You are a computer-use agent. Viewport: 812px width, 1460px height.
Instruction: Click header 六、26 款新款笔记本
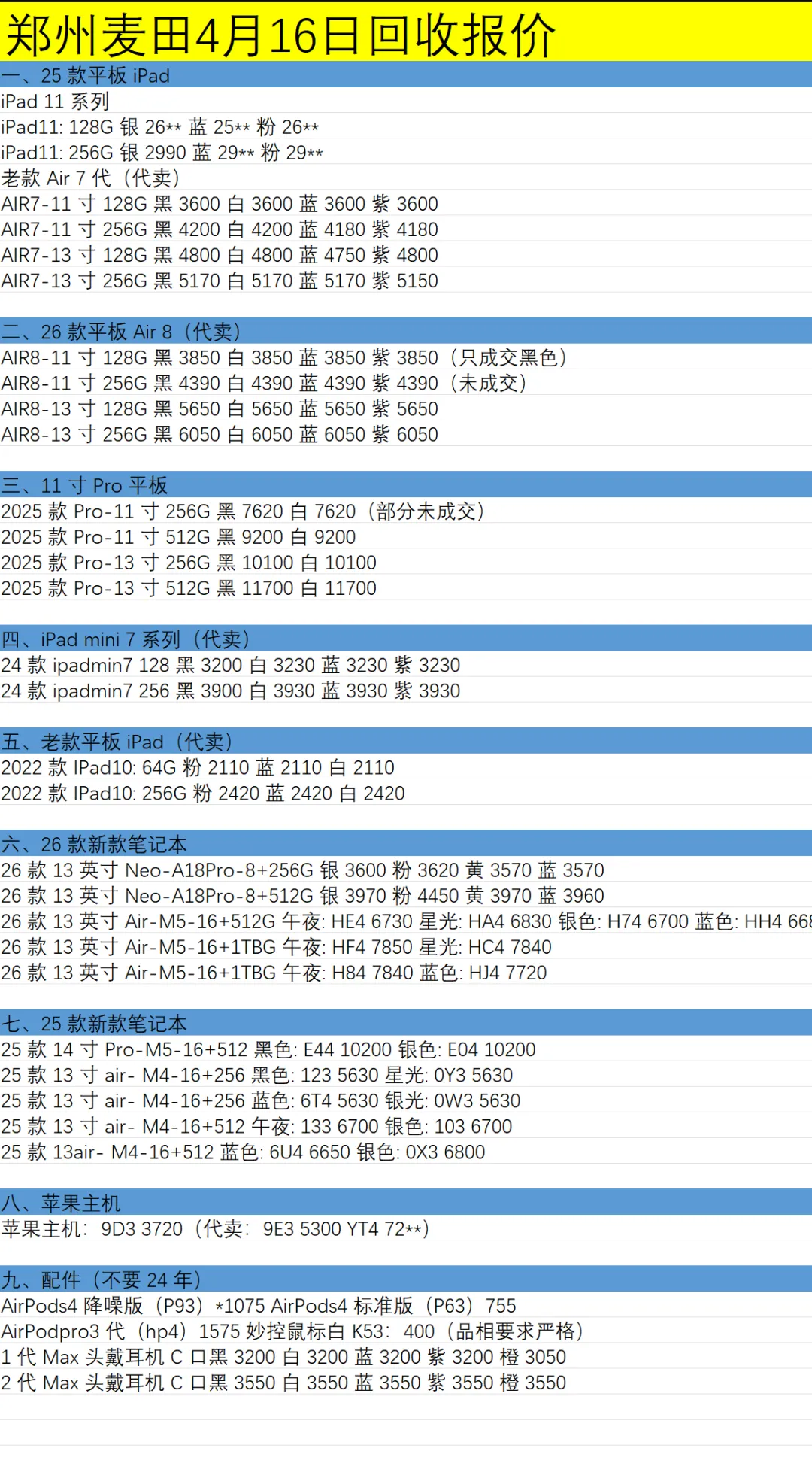(x=406, y=842)
